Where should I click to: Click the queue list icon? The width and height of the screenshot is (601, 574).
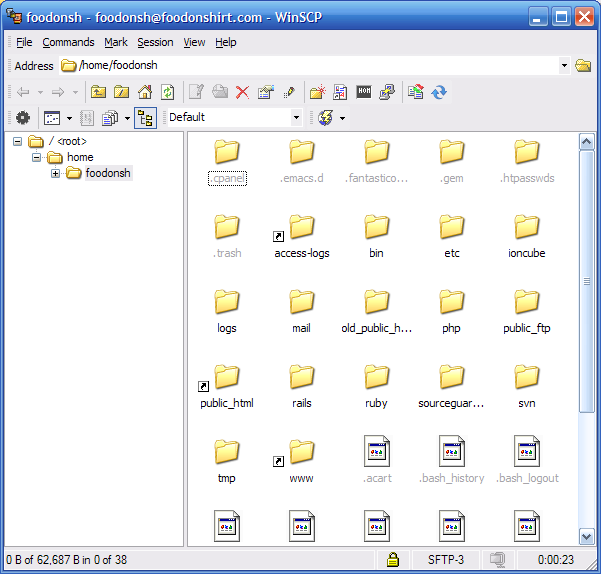87,118
